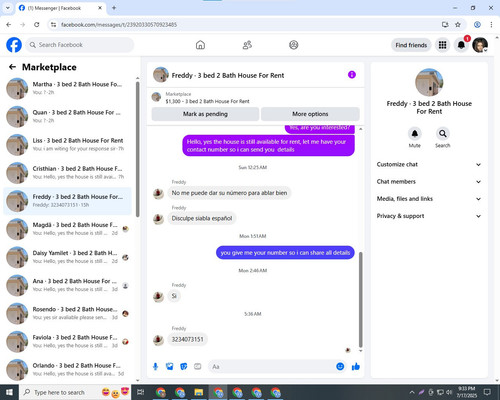Open the Groups icon in top navigation
The image size is (500, 400).
tap(294, 45)
